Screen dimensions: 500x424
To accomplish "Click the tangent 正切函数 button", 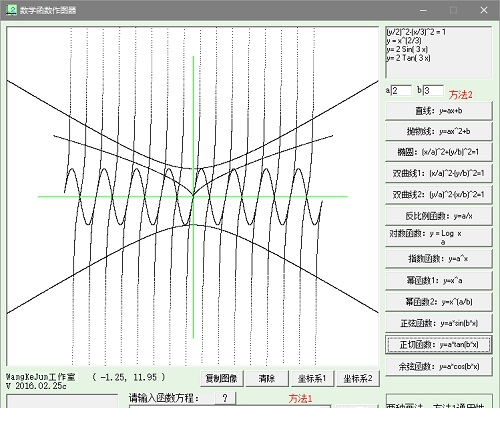I will [439, 344].
